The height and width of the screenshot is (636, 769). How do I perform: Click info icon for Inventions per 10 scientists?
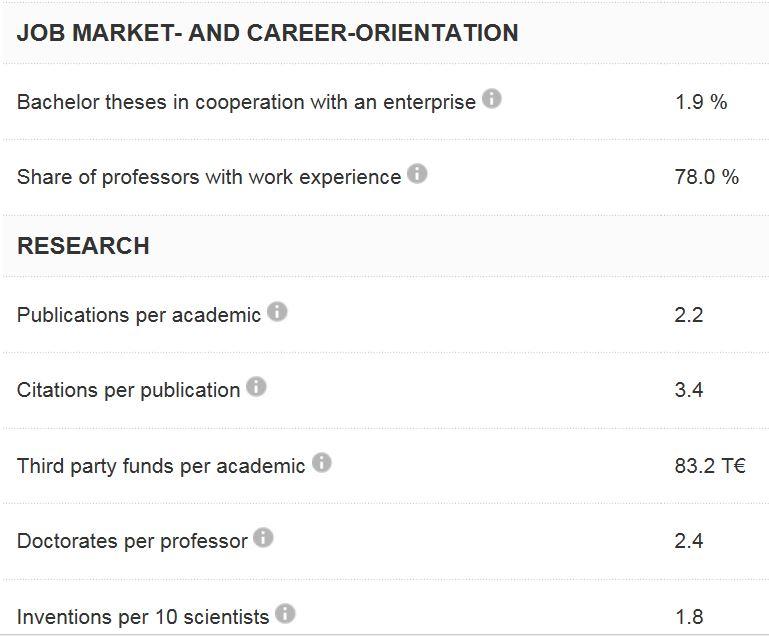coord(285,613)
